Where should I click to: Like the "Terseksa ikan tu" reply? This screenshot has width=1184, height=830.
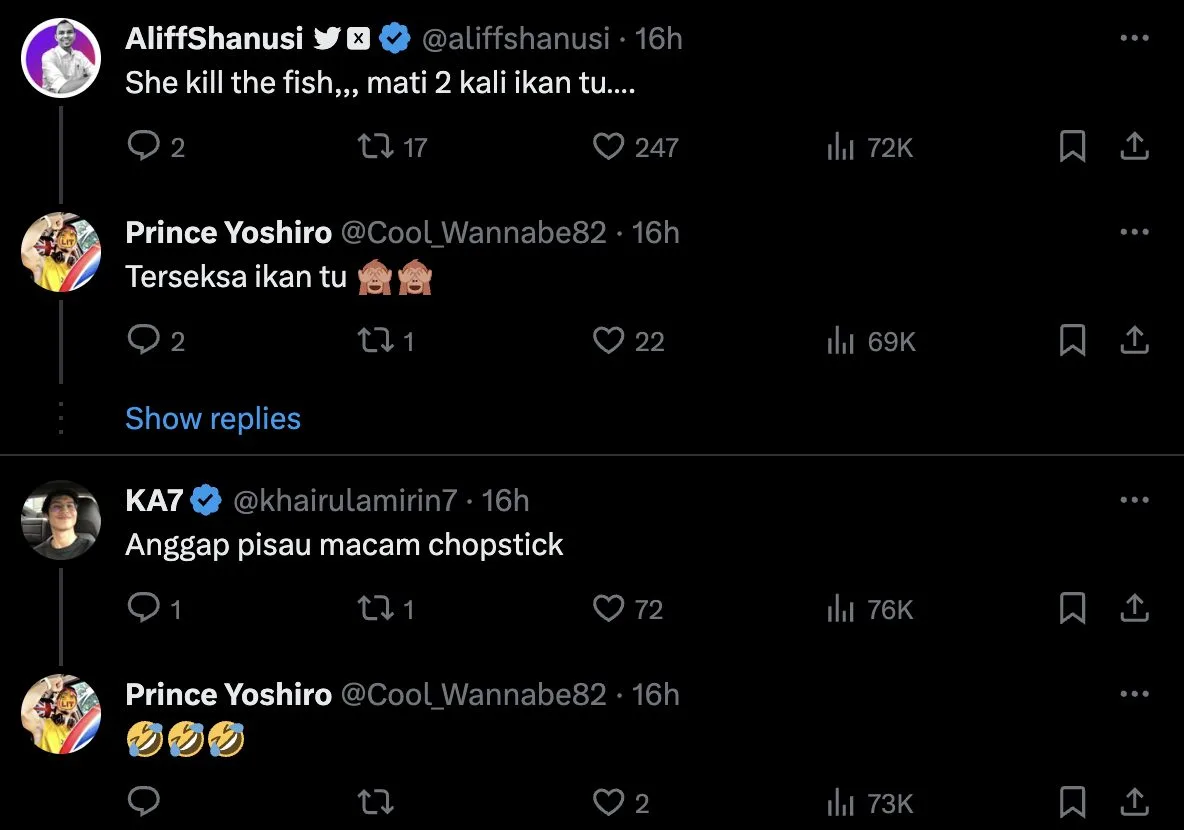(608, 342)
